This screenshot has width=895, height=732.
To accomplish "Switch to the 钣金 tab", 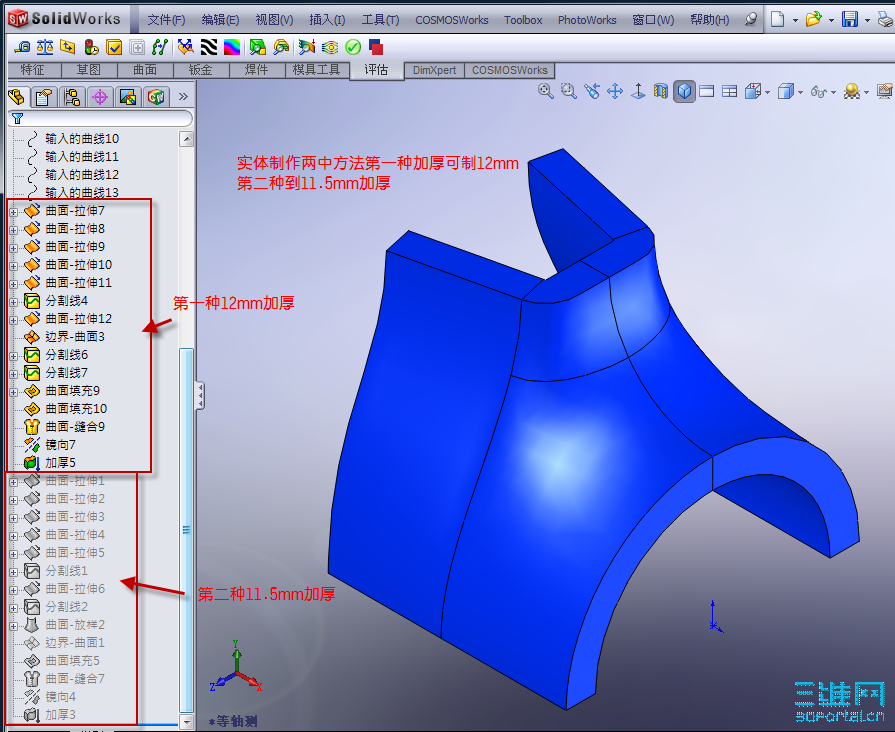I will click(x=201, y=70).
